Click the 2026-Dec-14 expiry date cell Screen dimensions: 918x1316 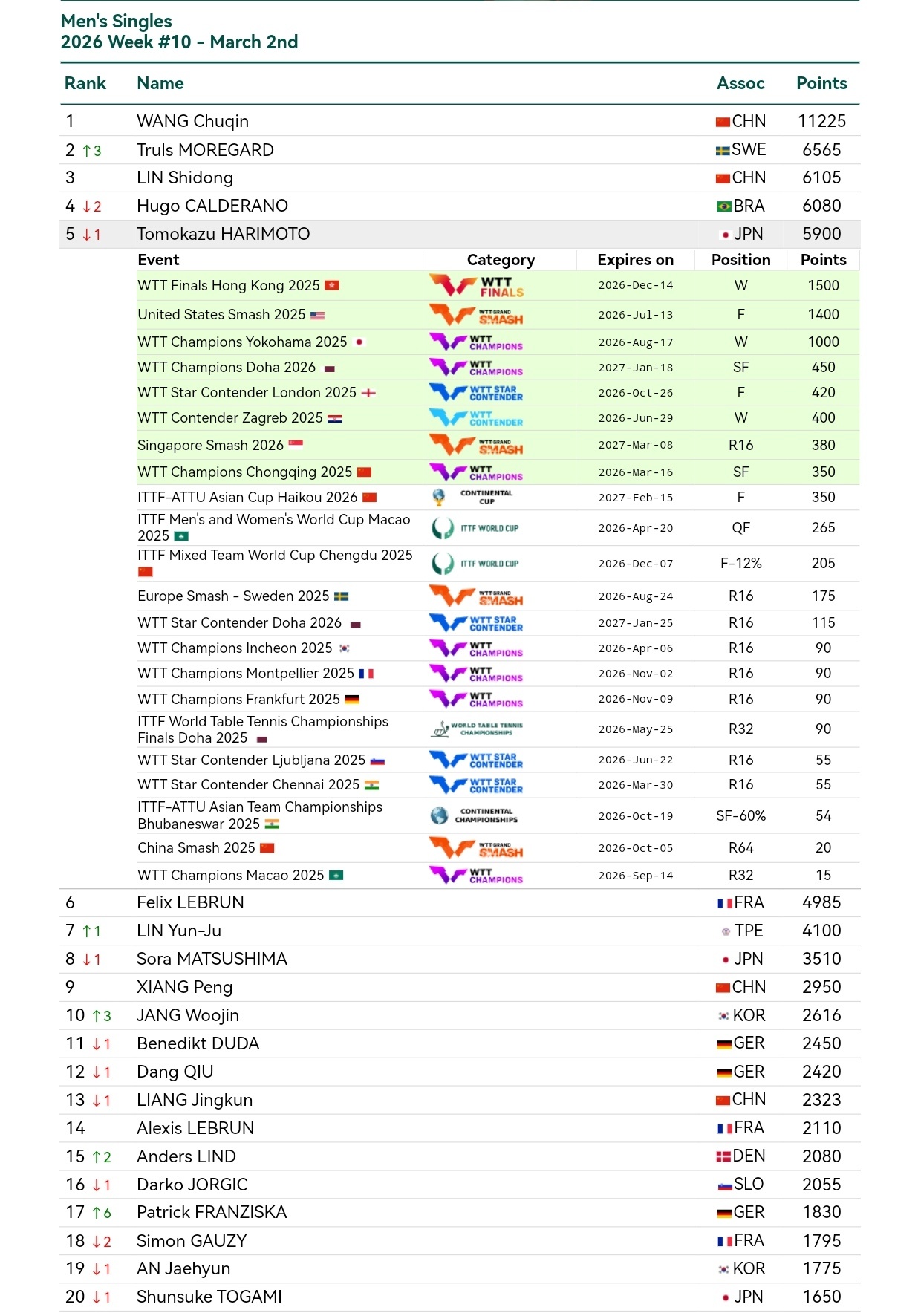pyautogui.click(x=636, y=286)
